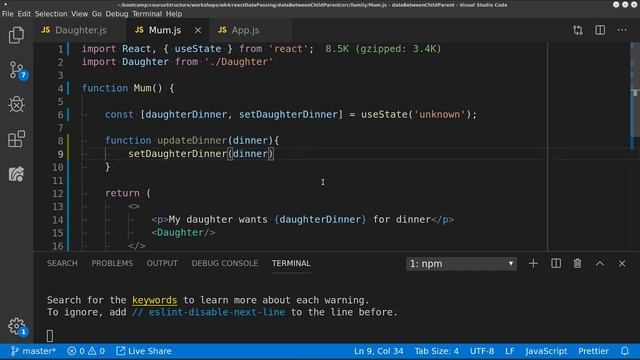This screenshot has height=360, width=640.
Task: Open the editor More Actions ellipsis
Action: tap(622, 30)
